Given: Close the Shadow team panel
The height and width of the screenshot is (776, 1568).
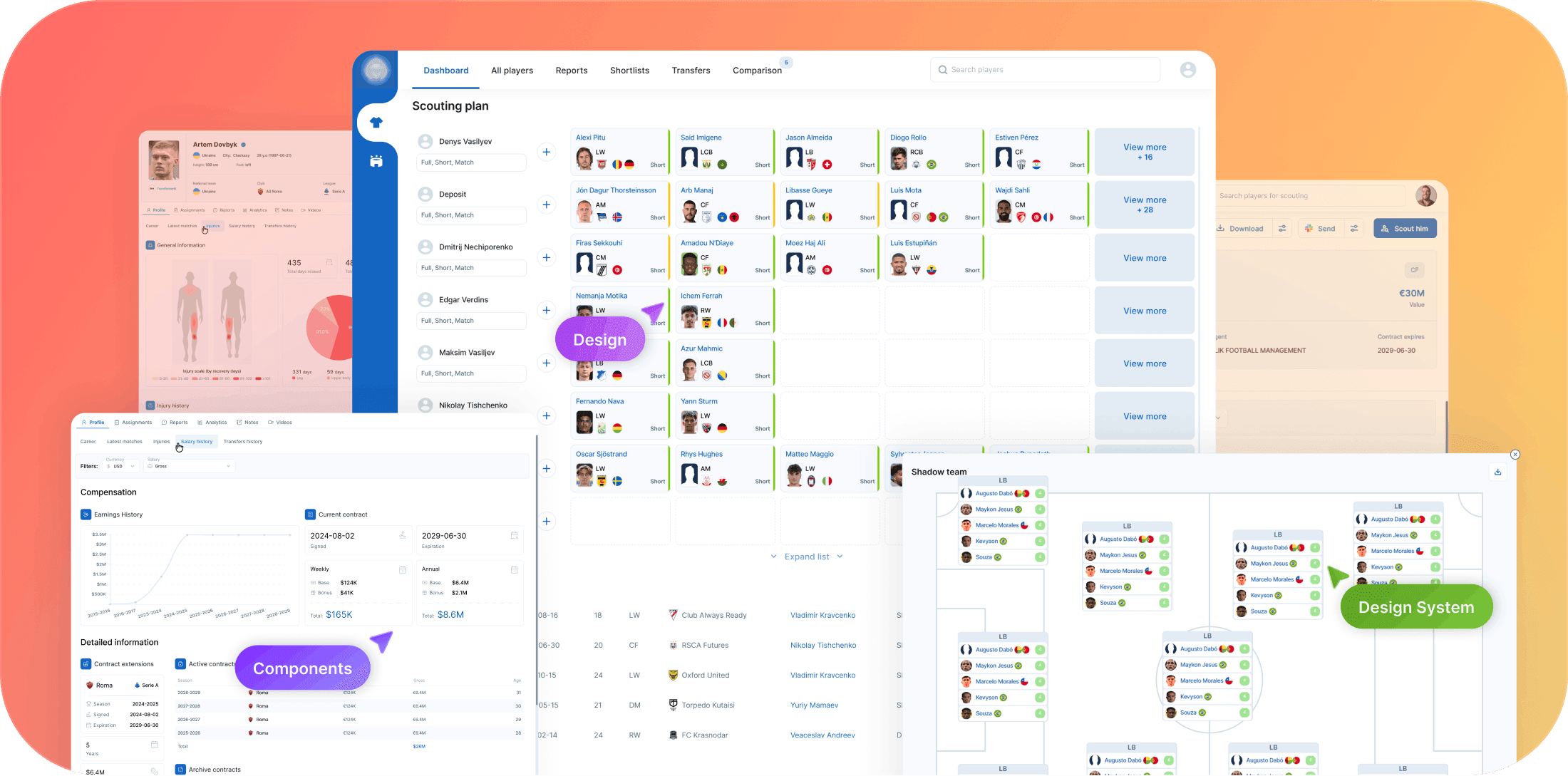Looking at the screenshot, I should click(x=1515, y=455).
